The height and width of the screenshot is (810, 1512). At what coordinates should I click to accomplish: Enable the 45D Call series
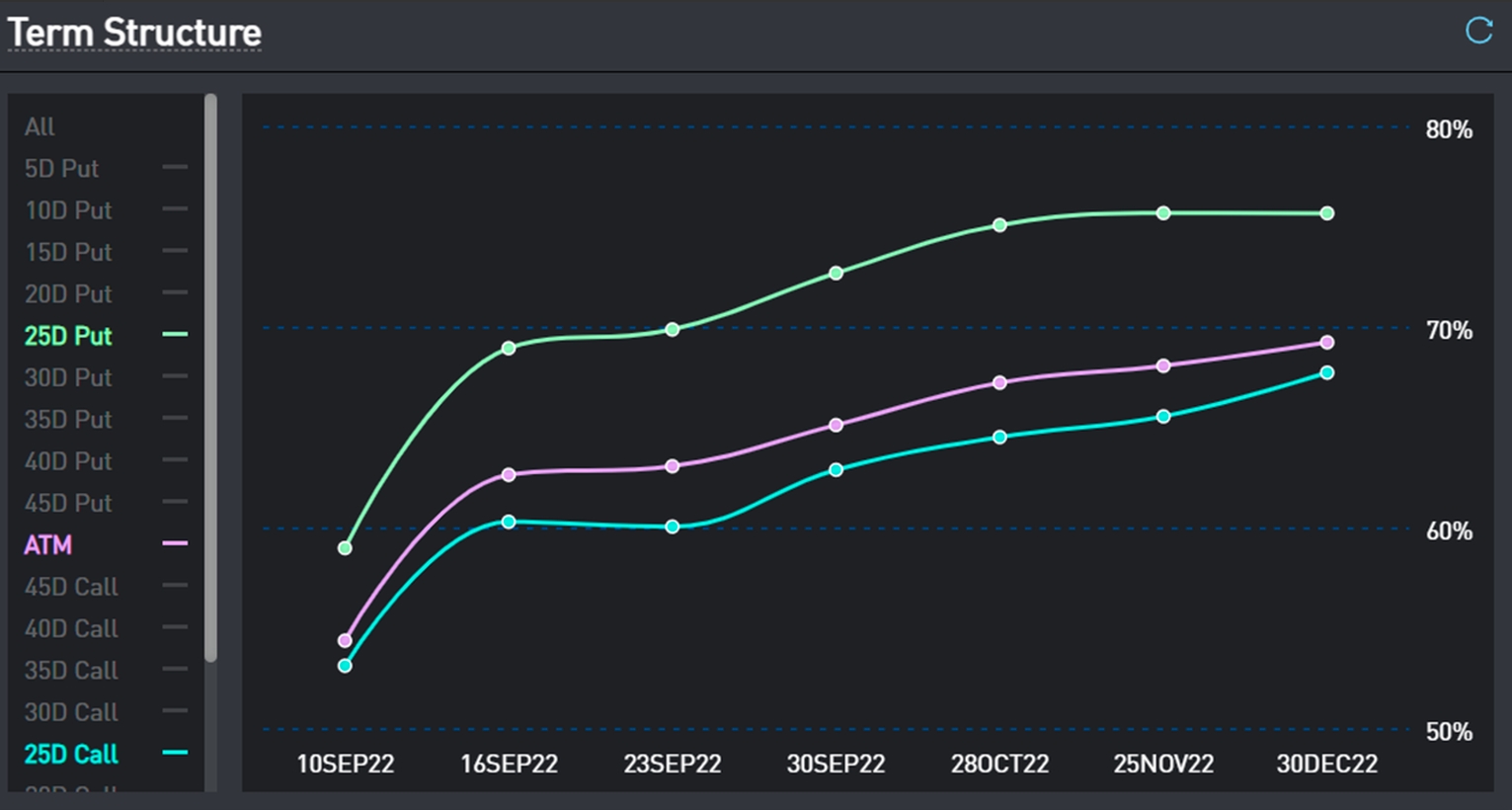click(71, 587)
